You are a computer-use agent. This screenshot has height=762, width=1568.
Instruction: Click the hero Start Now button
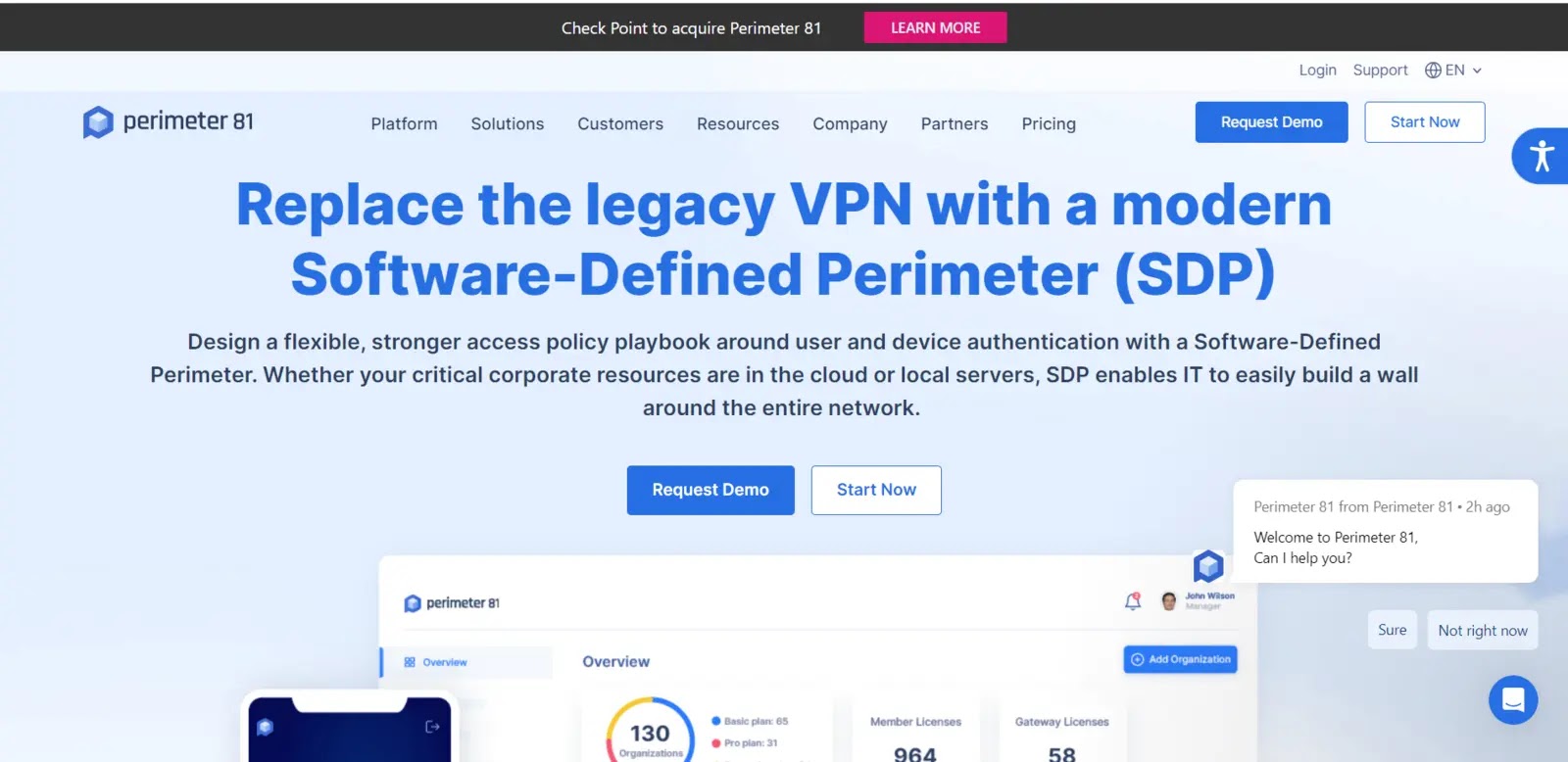(x=876, y=490)
